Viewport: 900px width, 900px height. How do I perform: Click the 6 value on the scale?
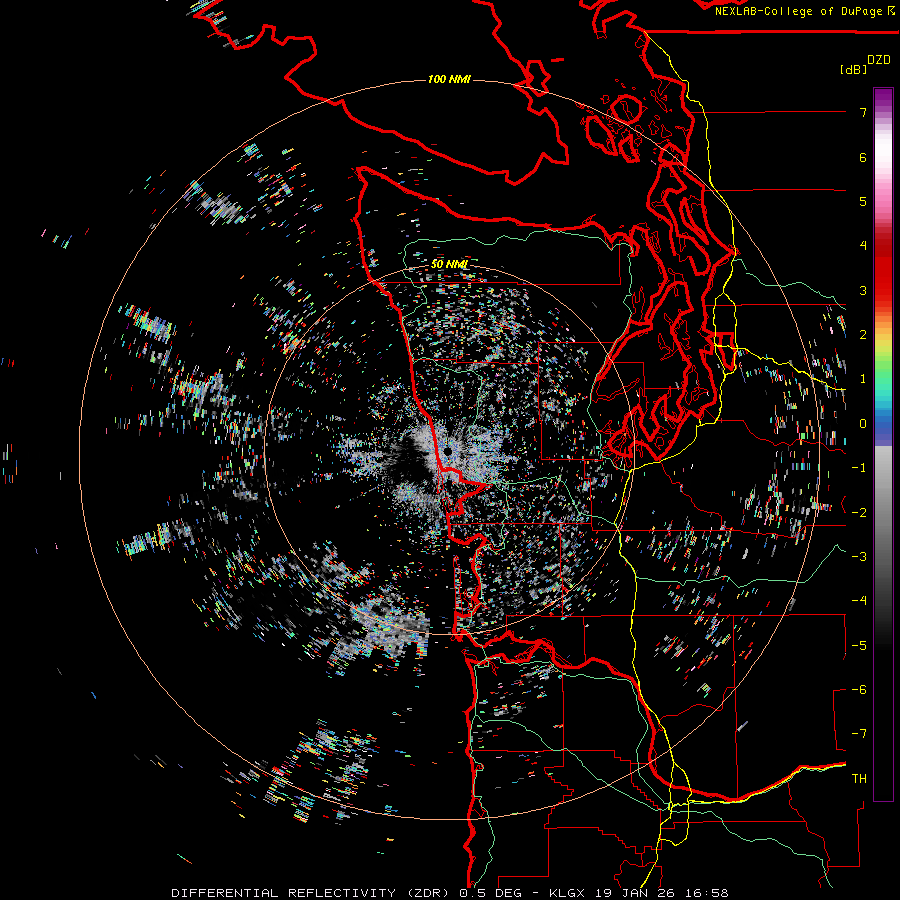pyautogui.click(x=863, y=157)
